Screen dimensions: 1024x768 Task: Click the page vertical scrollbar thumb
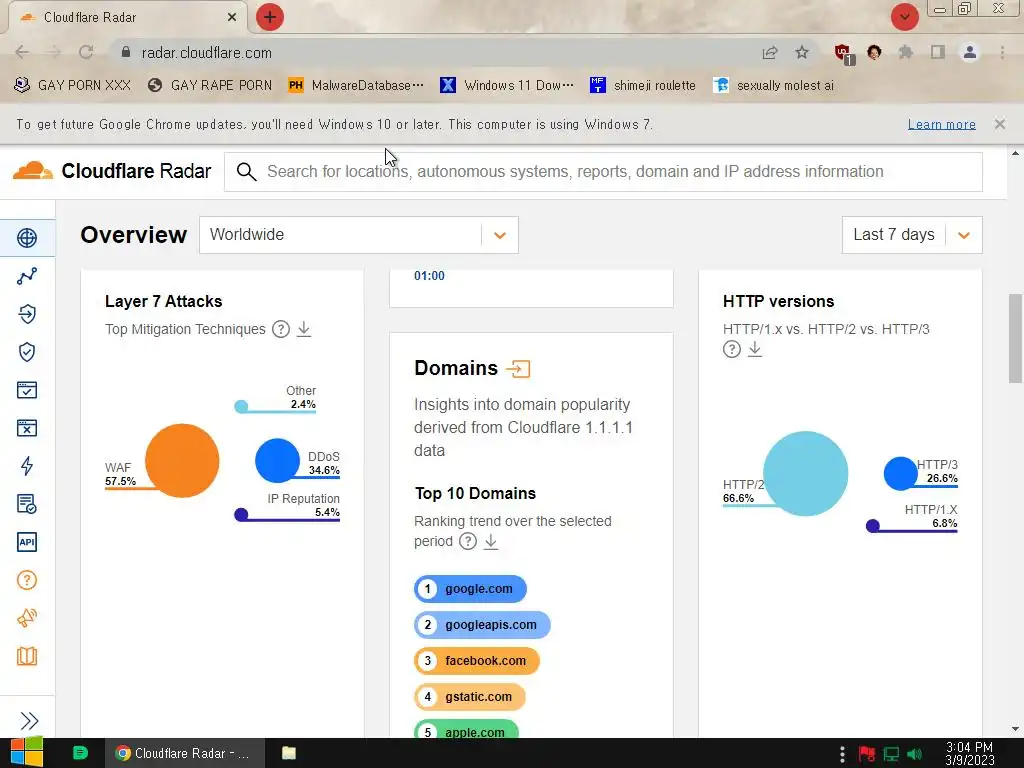(1015, 338)
